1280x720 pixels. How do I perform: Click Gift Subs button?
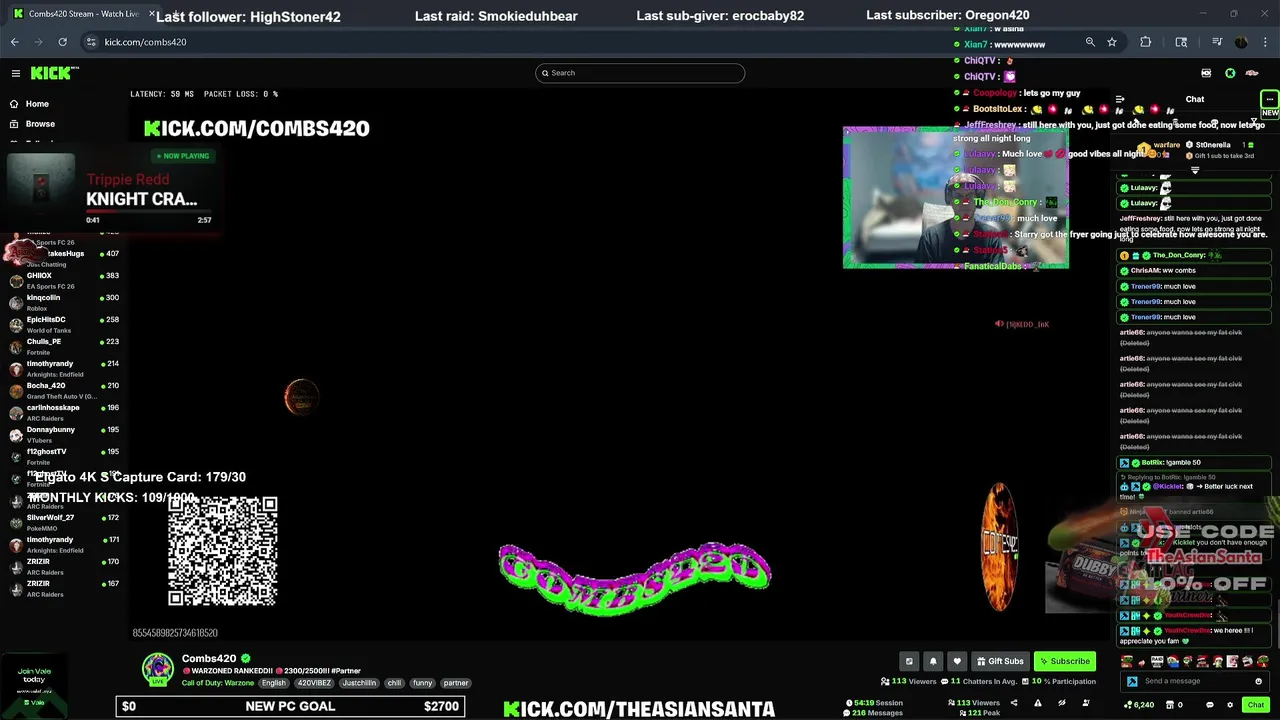1000,661
